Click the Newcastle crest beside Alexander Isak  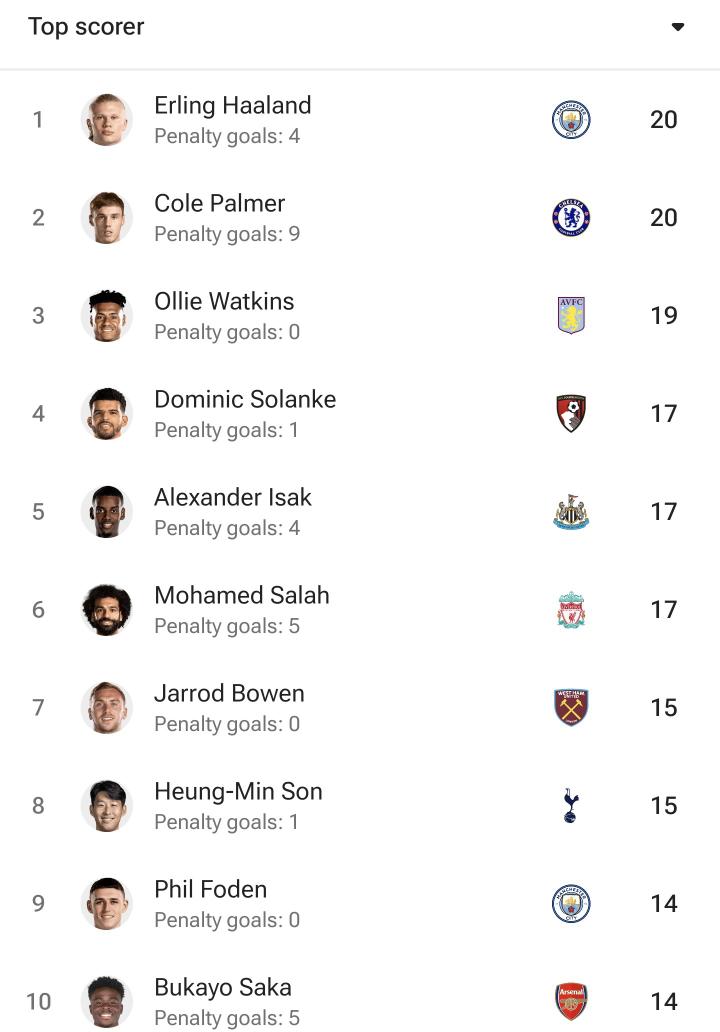pos(571,511)
